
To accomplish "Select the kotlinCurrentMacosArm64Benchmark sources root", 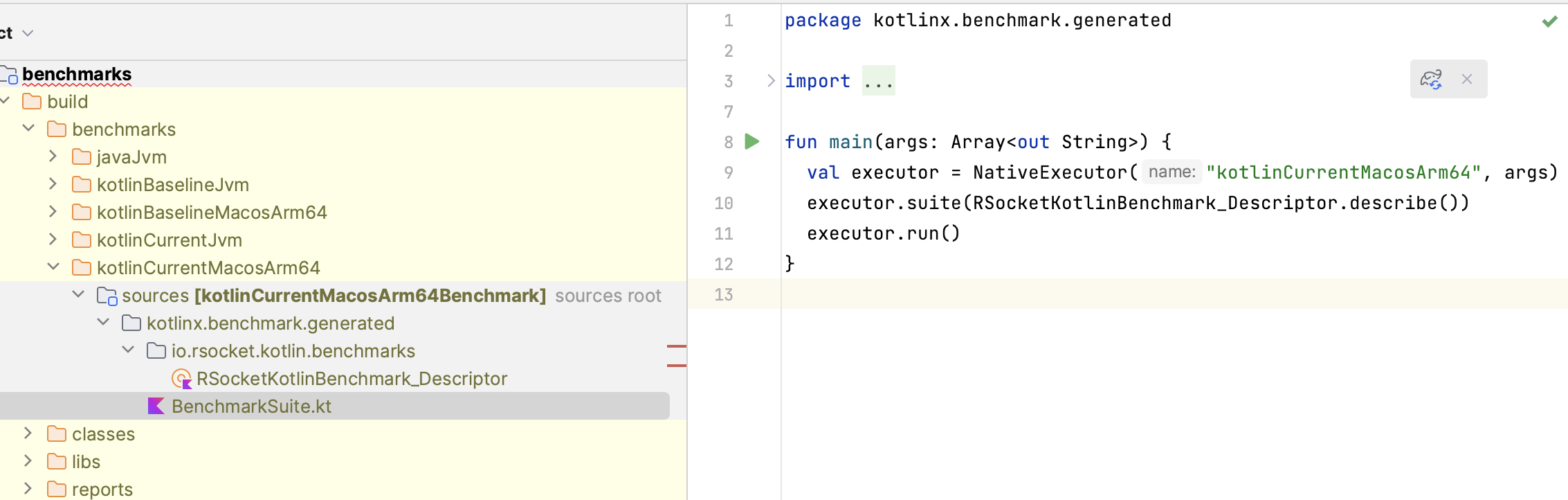I will 334,296.
